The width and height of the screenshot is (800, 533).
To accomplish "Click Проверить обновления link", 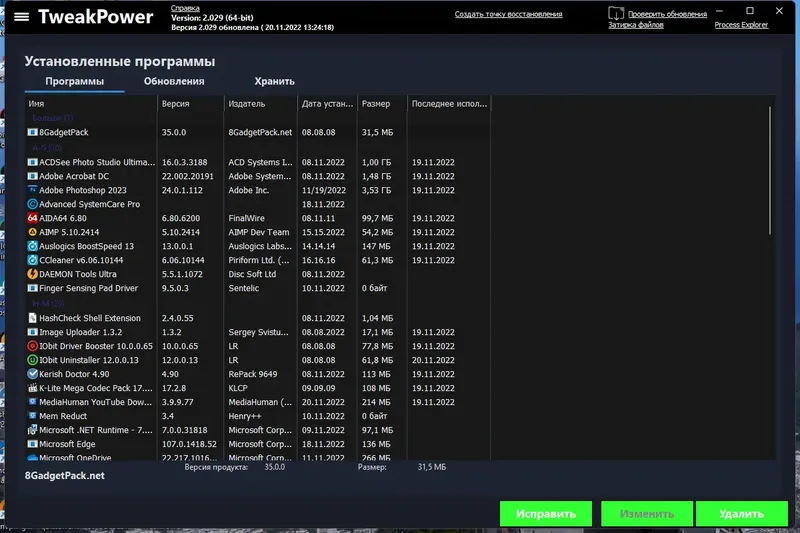I will [x=667, y=14].
